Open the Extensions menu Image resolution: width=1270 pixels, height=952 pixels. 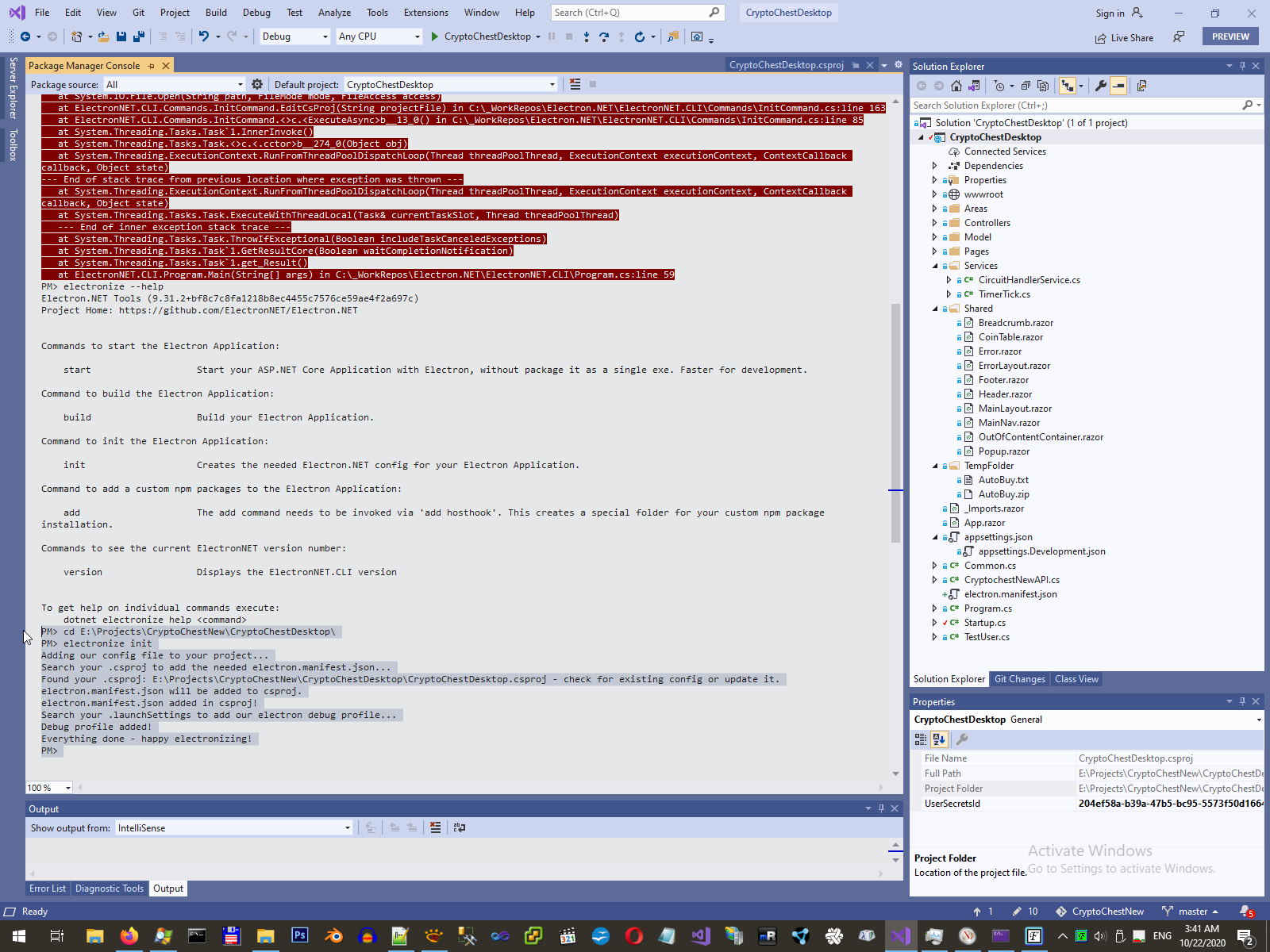(426, 13)
